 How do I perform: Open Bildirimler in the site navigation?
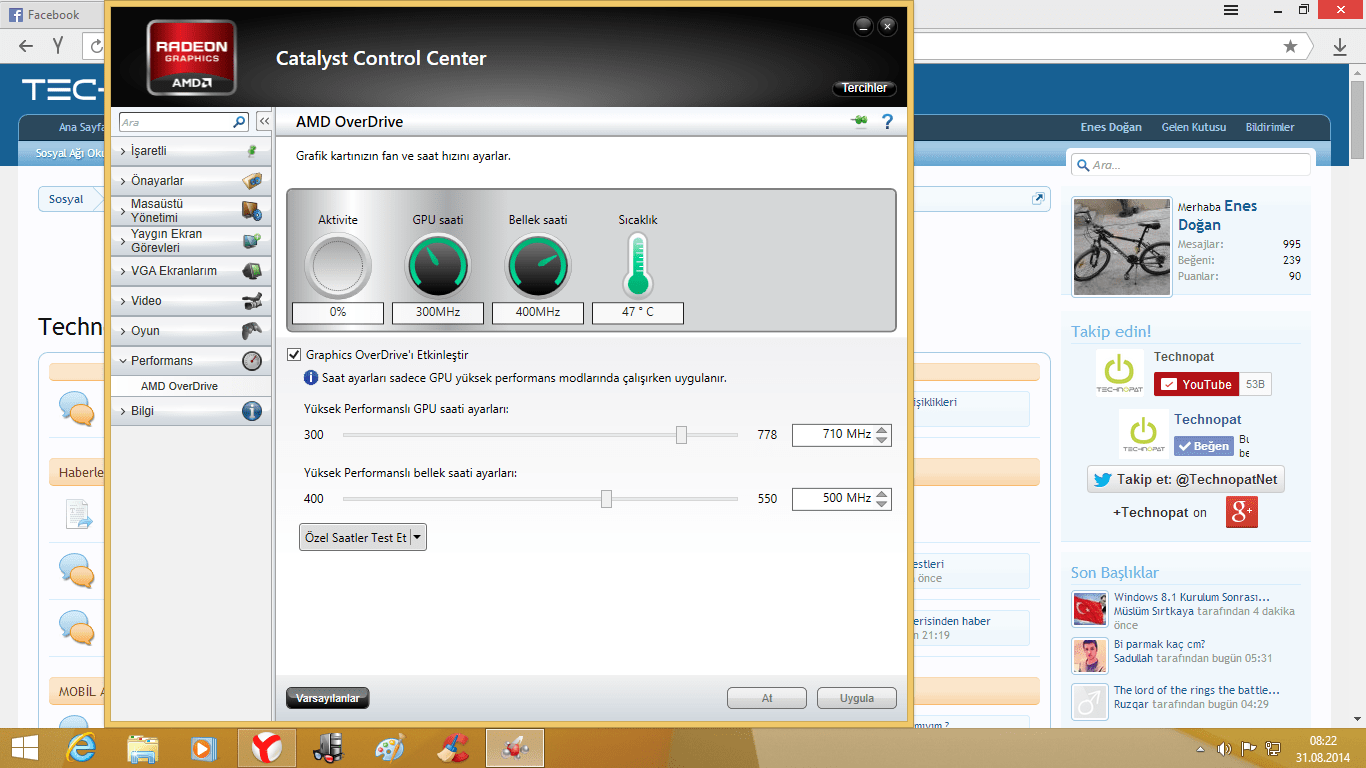coord(1270,127)
